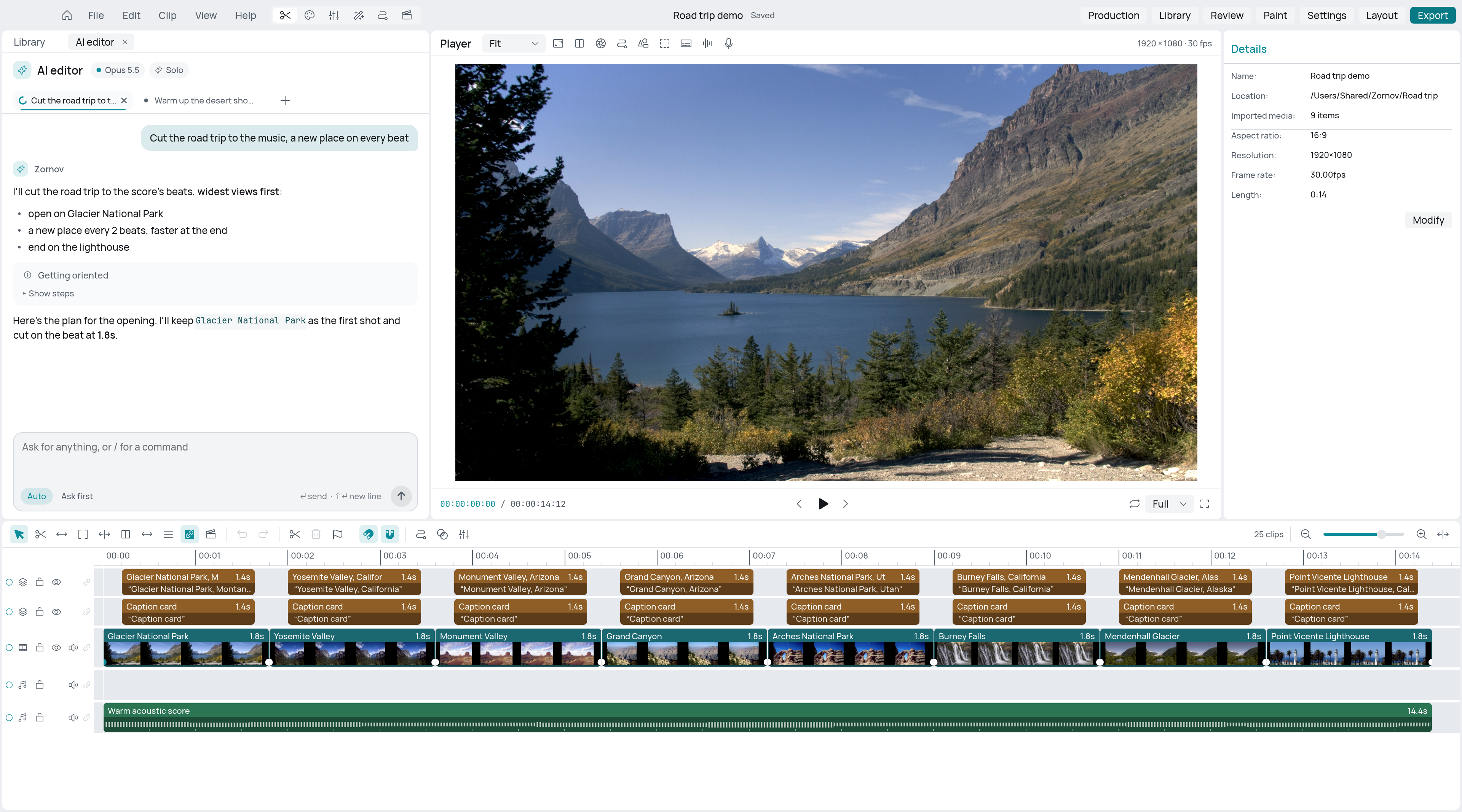Screen dimensions: 1462x812
Task: Click the timeline zoom slider handle
Action: tap(1381, 534)
